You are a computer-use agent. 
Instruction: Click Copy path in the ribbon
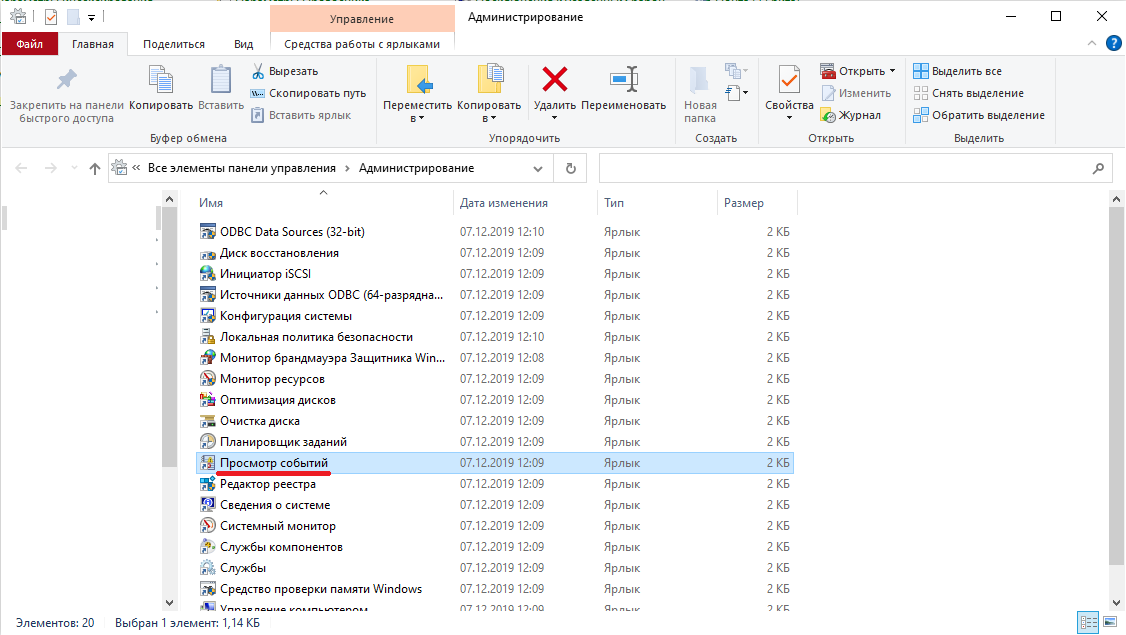point(308,93)
